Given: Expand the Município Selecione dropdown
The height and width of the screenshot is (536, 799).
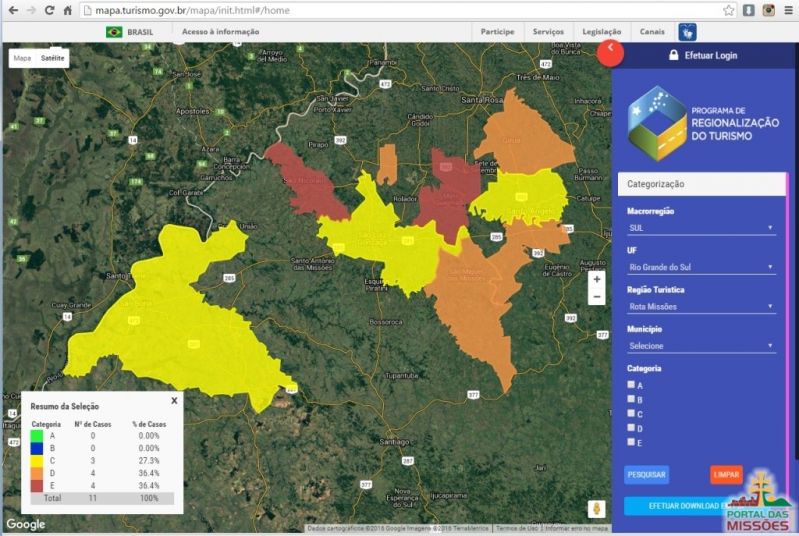Looking at the screenshot, I should tap(700, 346).
